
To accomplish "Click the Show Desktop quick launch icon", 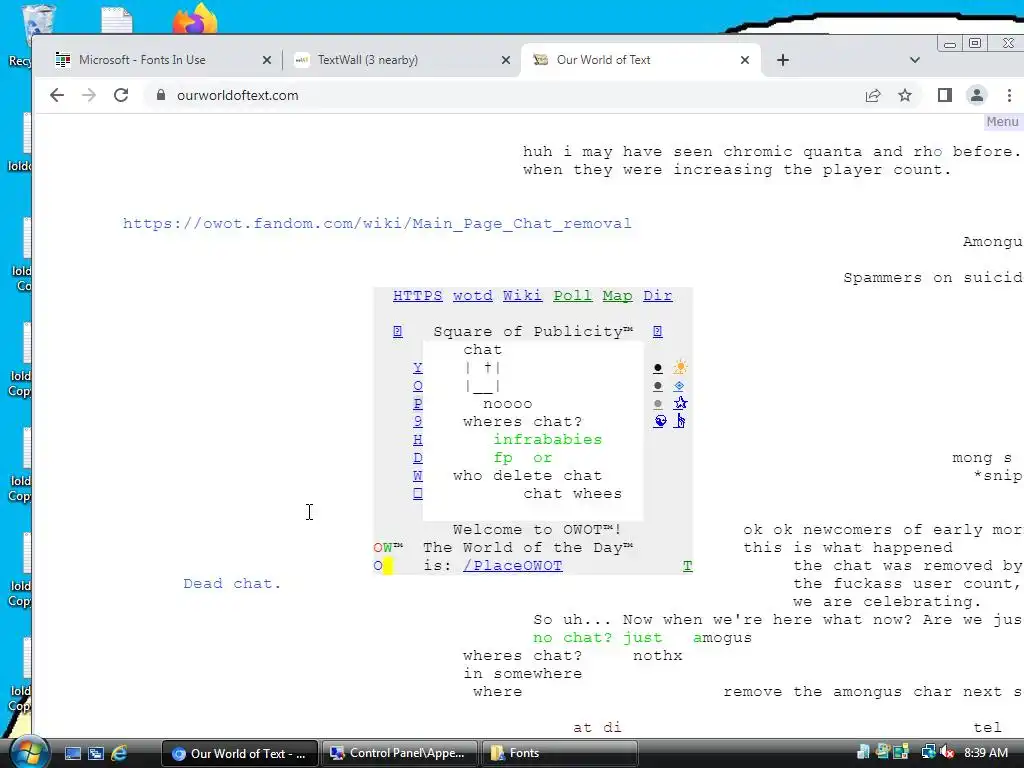I will pyautogui.click(x=73, y=753).
